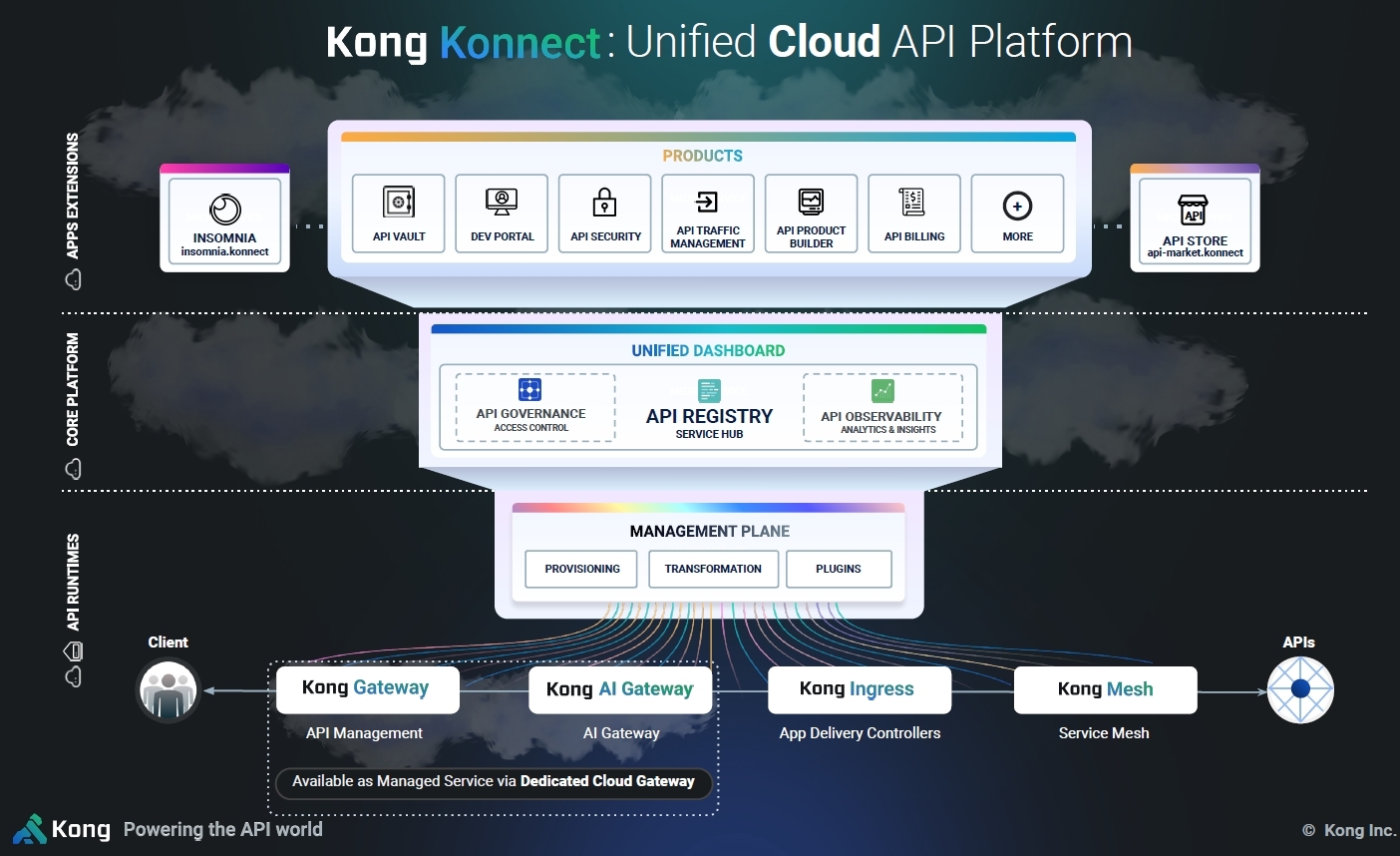Select the "UNIFIED DASHBOARD" heading

click(708, 351)
